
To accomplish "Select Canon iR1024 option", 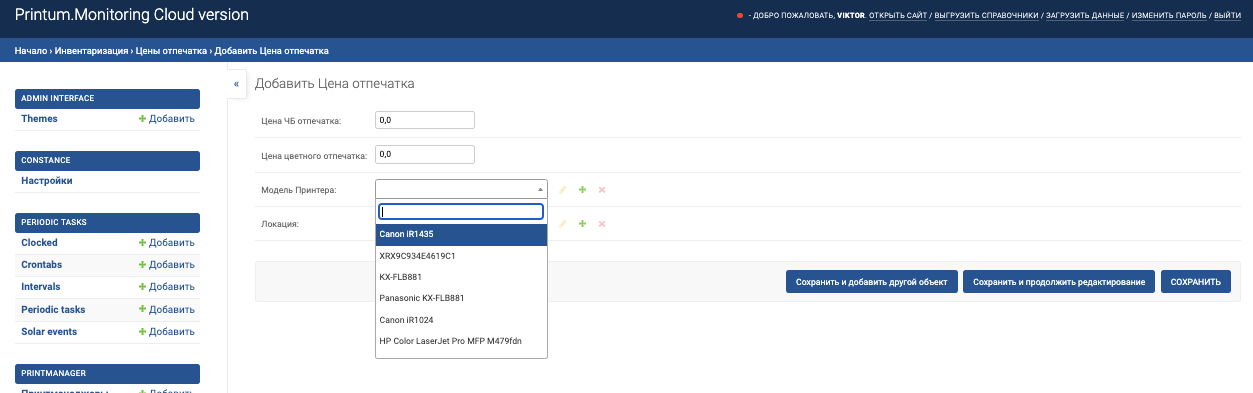I will coord(461,320).
